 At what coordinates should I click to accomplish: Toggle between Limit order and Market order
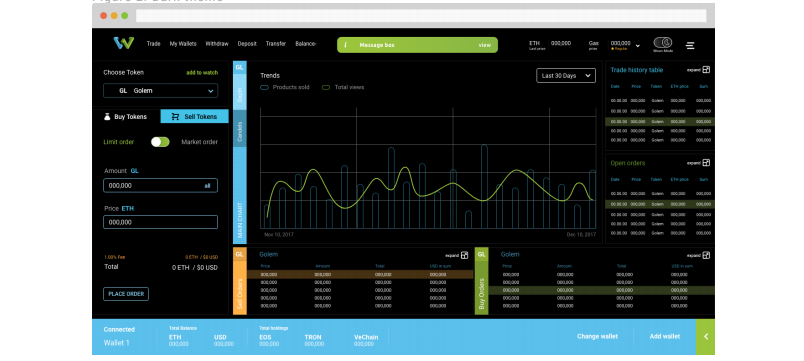(160, 142)
